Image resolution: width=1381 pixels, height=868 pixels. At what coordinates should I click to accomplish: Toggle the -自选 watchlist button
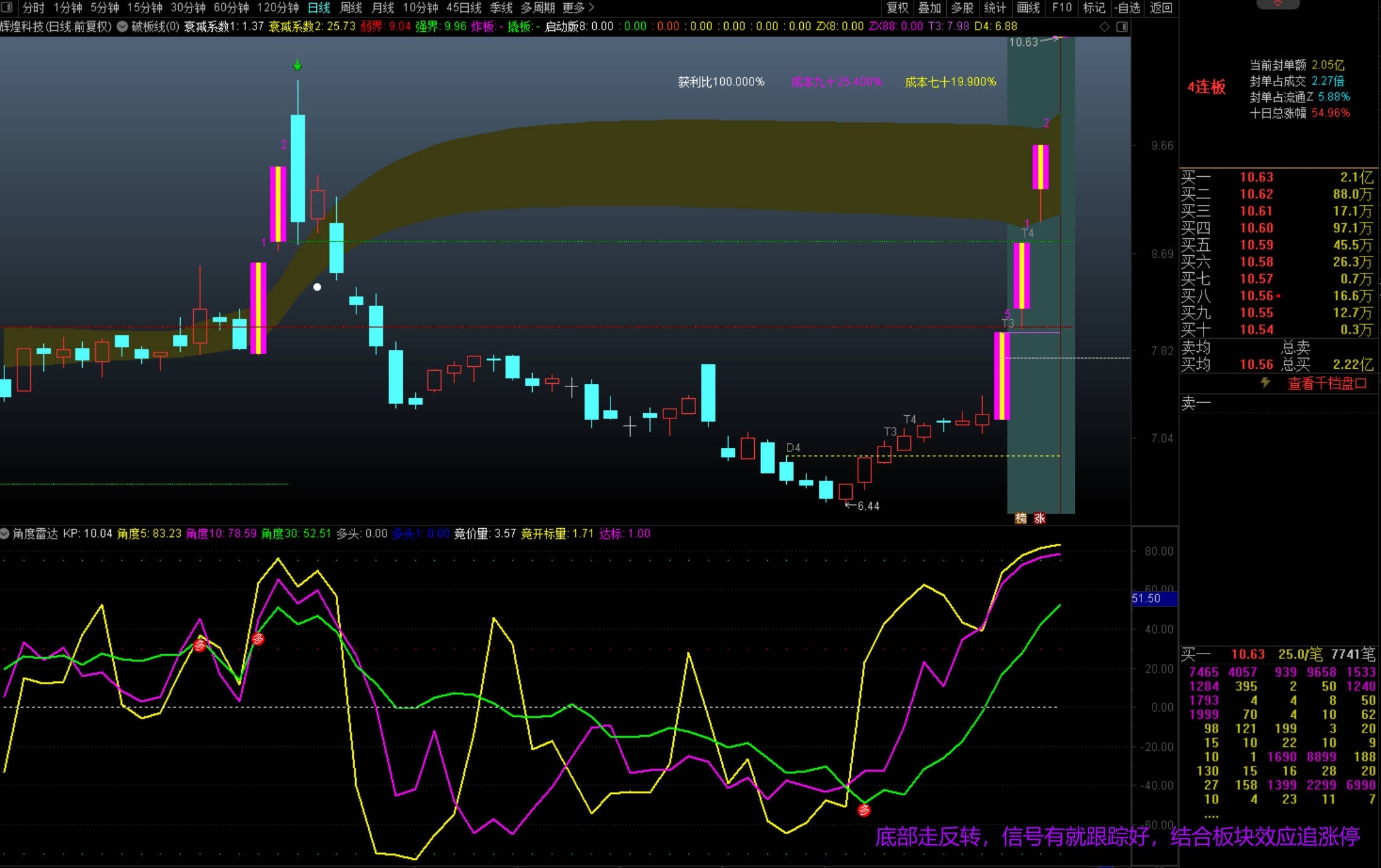click(x=1128, y=8)
